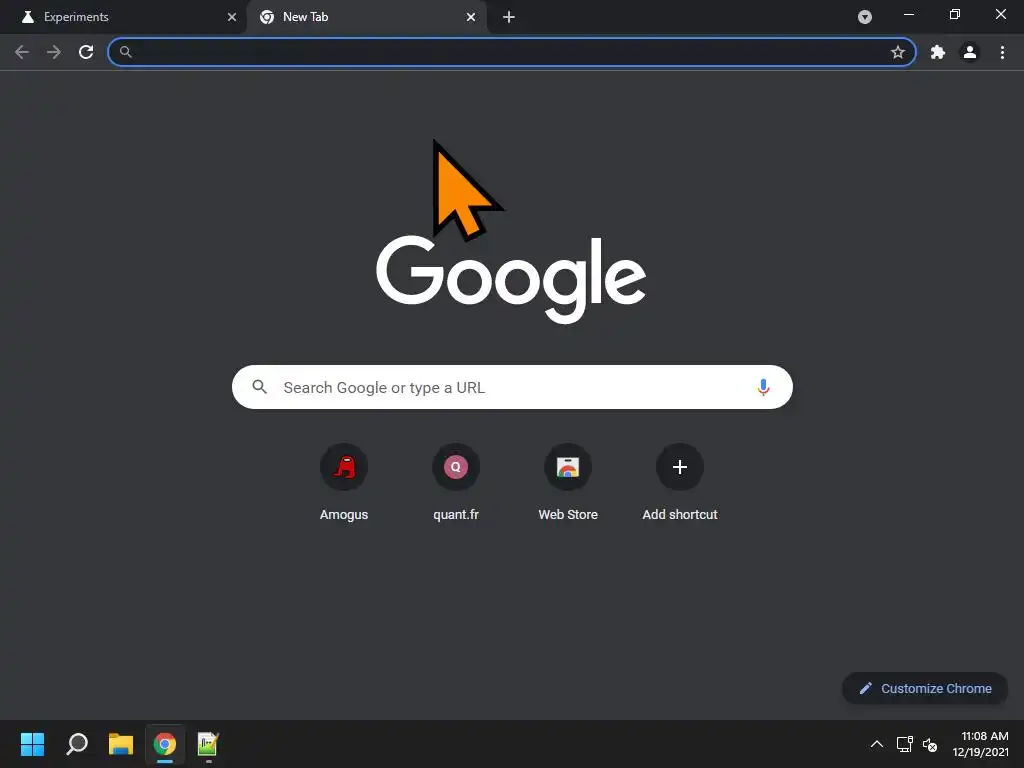Open the quant.fr shortcut
The image size is (1024, 768).
coord(456,483)
